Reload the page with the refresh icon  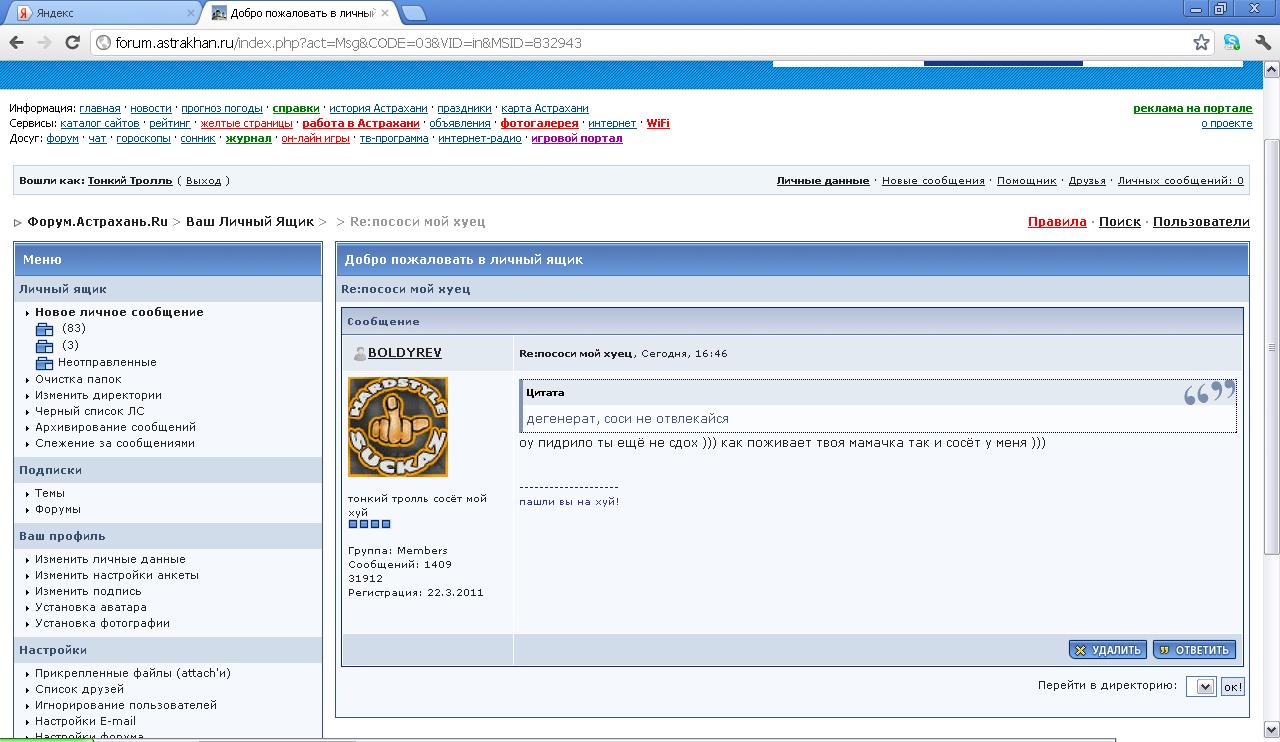72,42
